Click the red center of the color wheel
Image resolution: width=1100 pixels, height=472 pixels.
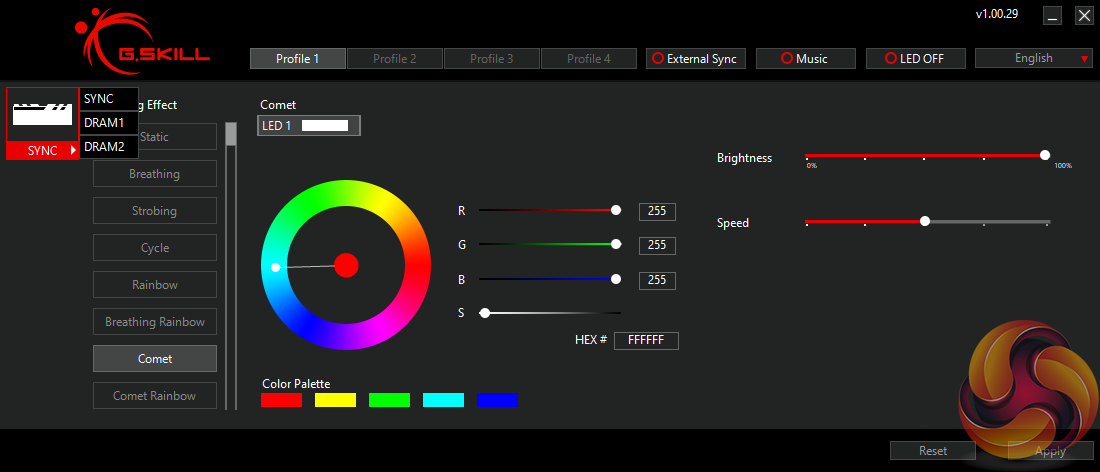coord(346,266)
